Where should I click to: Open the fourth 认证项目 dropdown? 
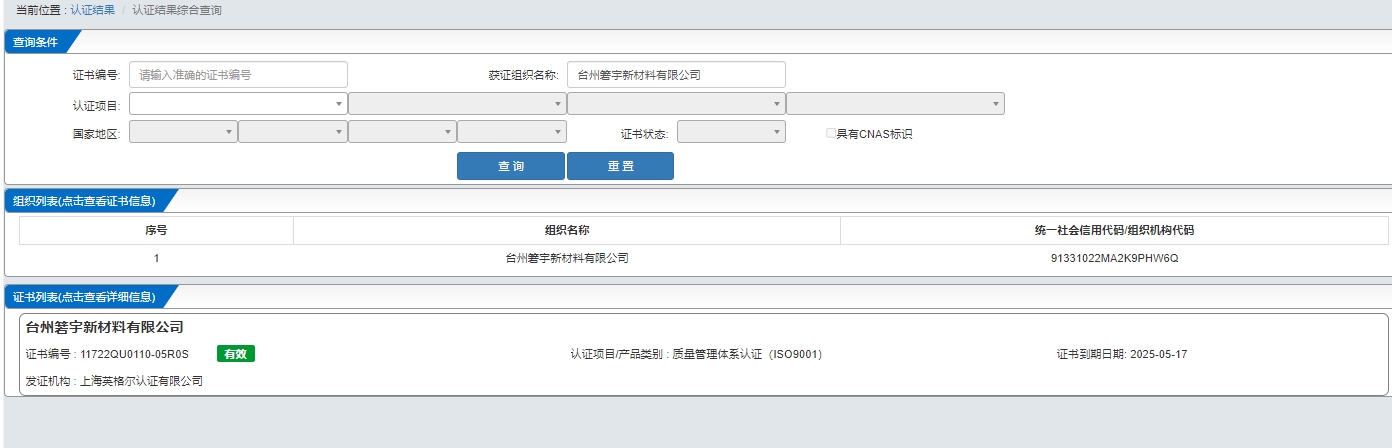[895, 103]
